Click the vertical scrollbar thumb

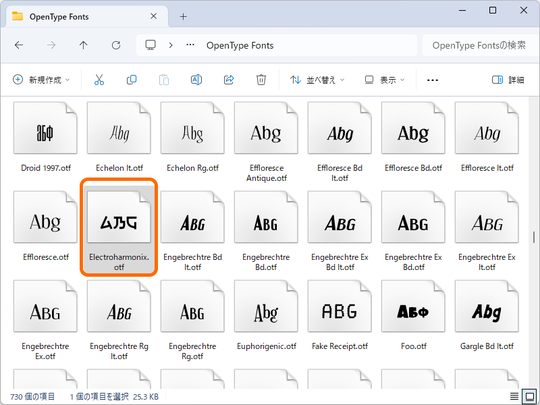pyautogui.click(x=534, y=237)
